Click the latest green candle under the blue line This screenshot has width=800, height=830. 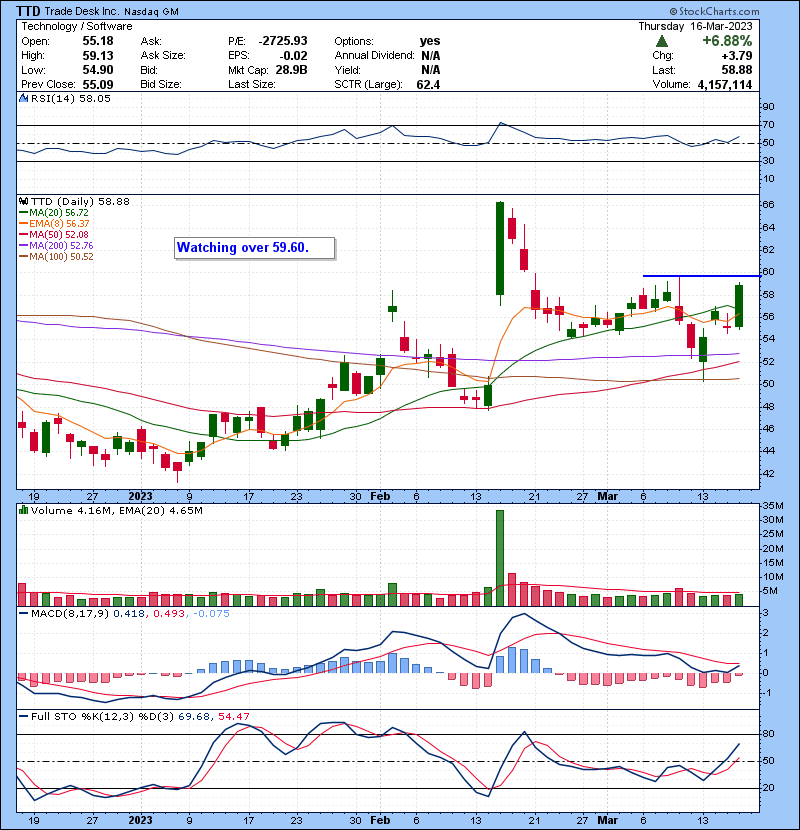(739, 306)
